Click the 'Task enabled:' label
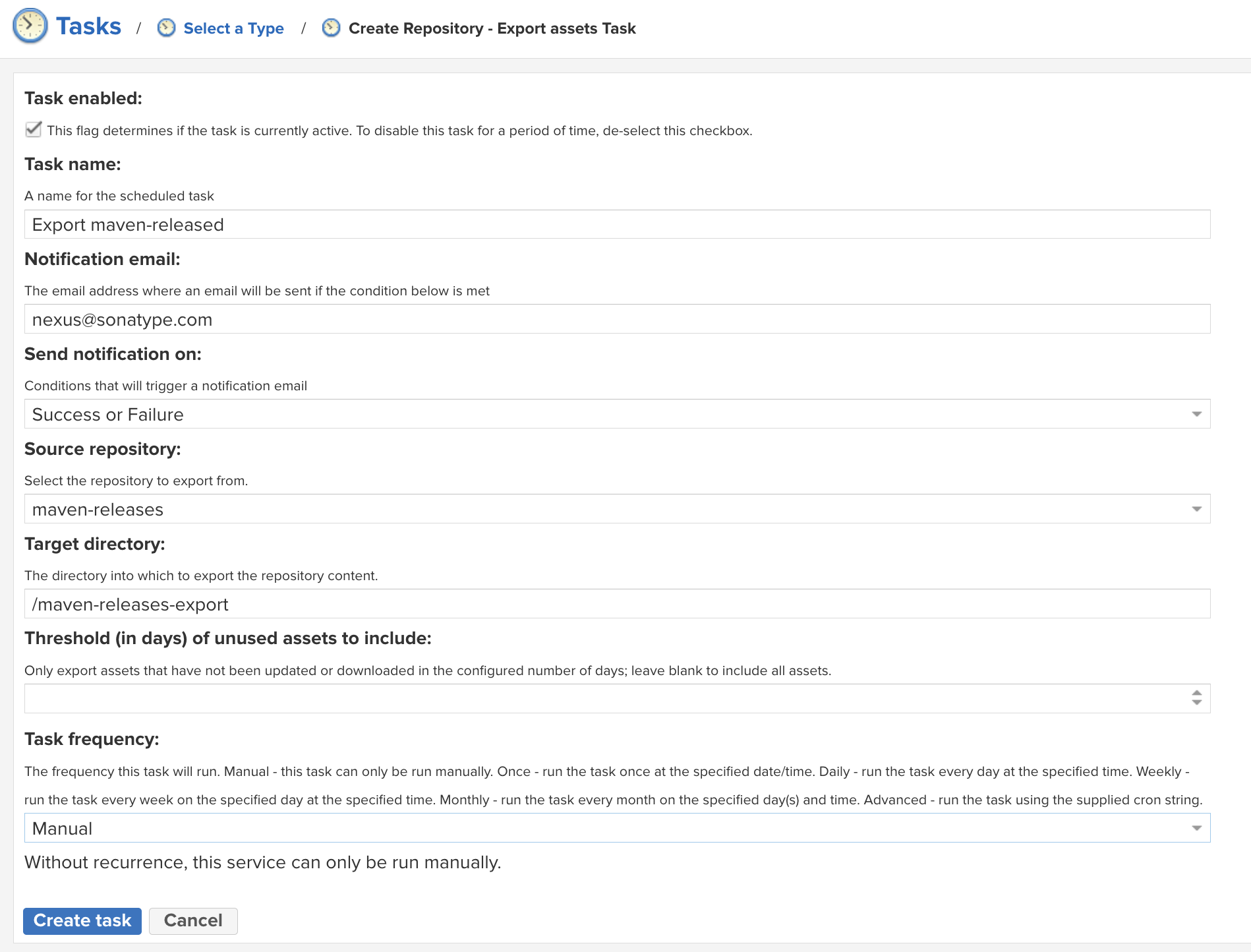Image resolution: width=1251 pixels, height=952 pixels. [x=83, y=98]
